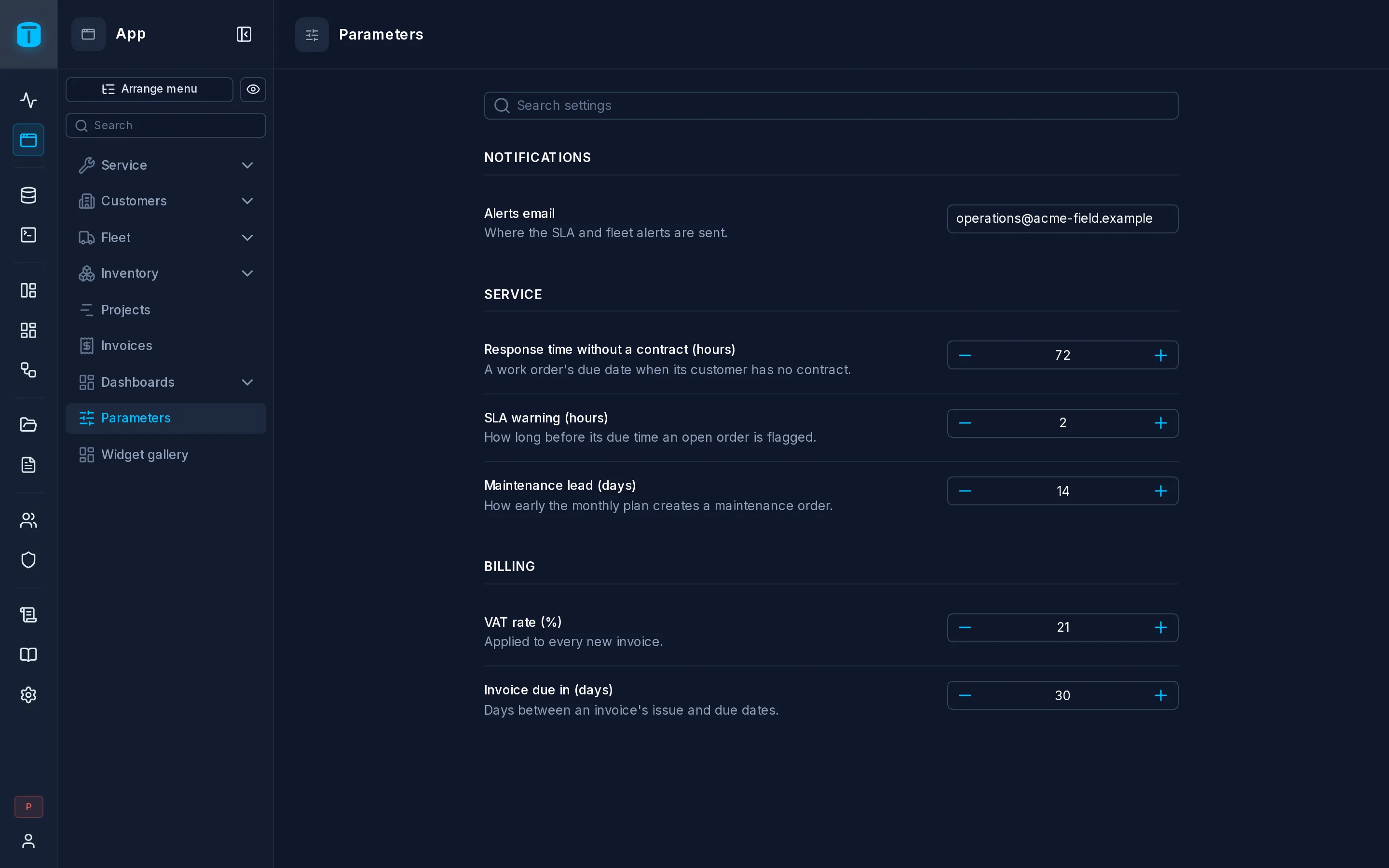Click the red P badge
The height and width of the screenshot is (868, 1389).
29,807
